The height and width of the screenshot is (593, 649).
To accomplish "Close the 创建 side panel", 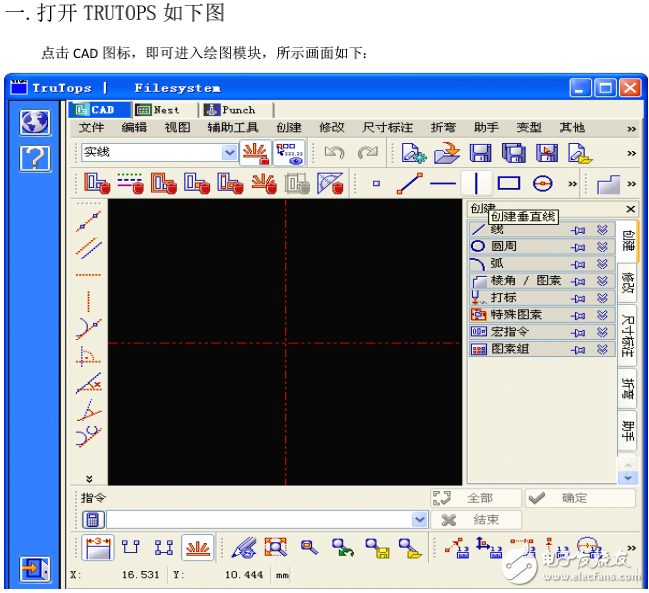I will click(630, 209).
